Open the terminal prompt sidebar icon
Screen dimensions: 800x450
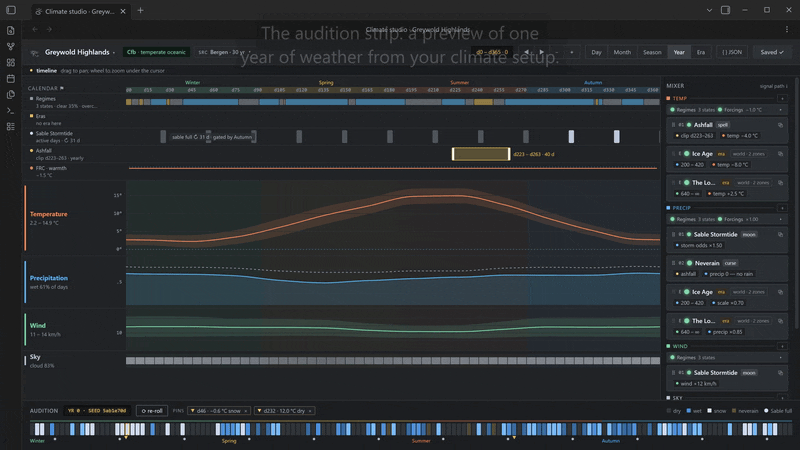(11, 110)
